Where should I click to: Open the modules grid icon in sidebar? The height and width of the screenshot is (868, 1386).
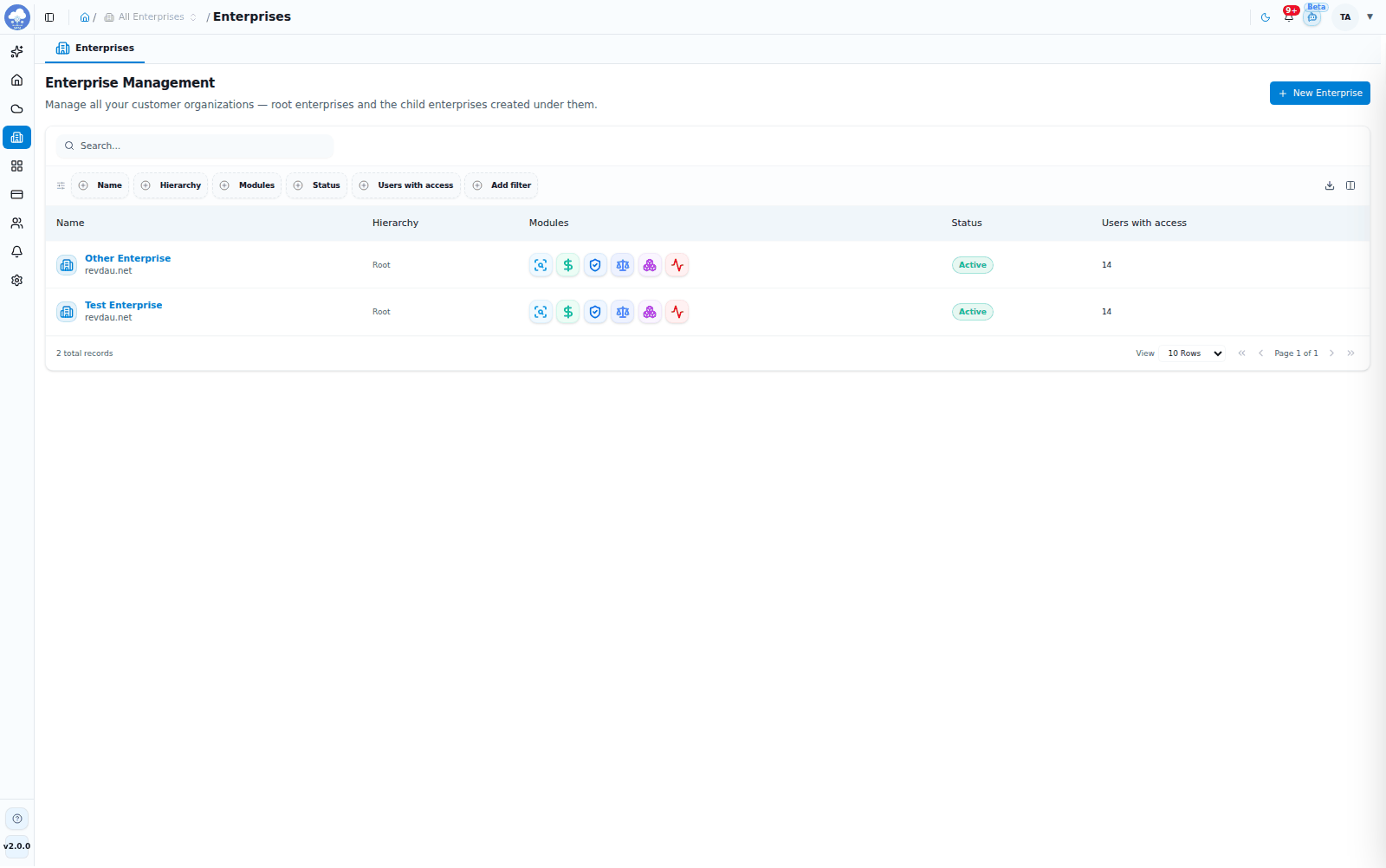(x=16, y=166)
